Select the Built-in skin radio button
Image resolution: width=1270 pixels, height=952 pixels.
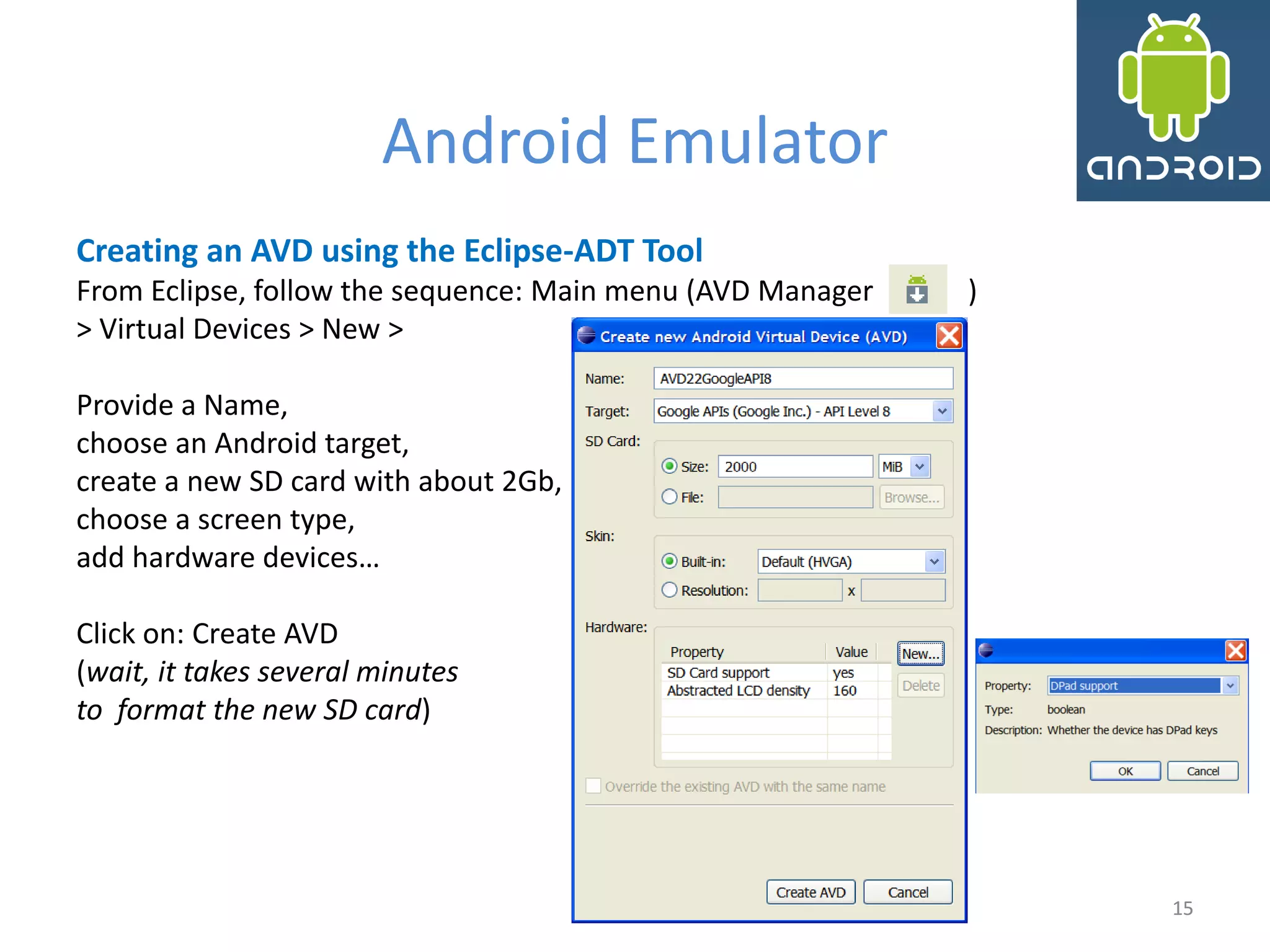coord(669,562)
